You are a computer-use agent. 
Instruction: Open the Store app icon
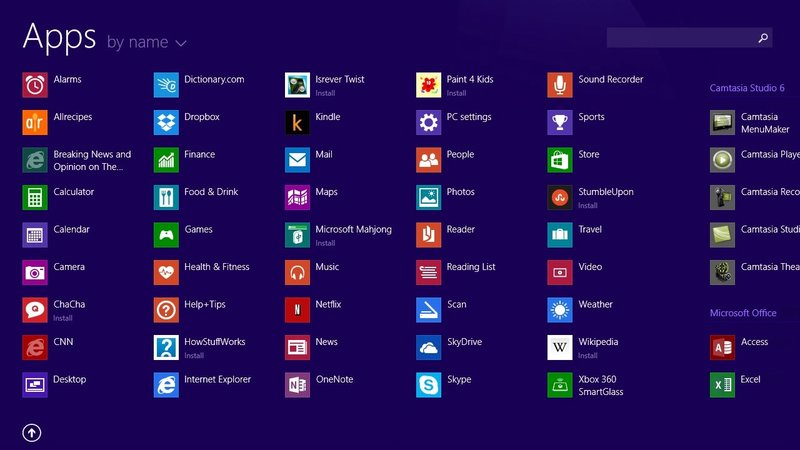[x=560, y=160]
